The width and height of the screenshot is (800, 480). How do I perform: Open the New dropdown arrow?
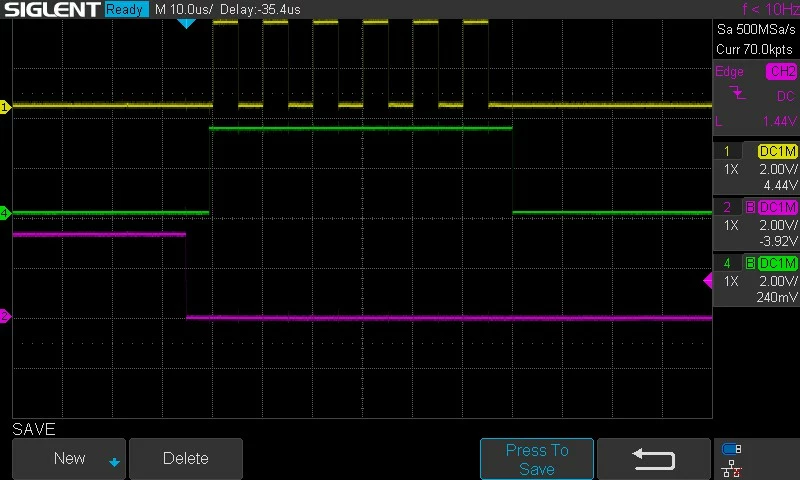(114, 462)
